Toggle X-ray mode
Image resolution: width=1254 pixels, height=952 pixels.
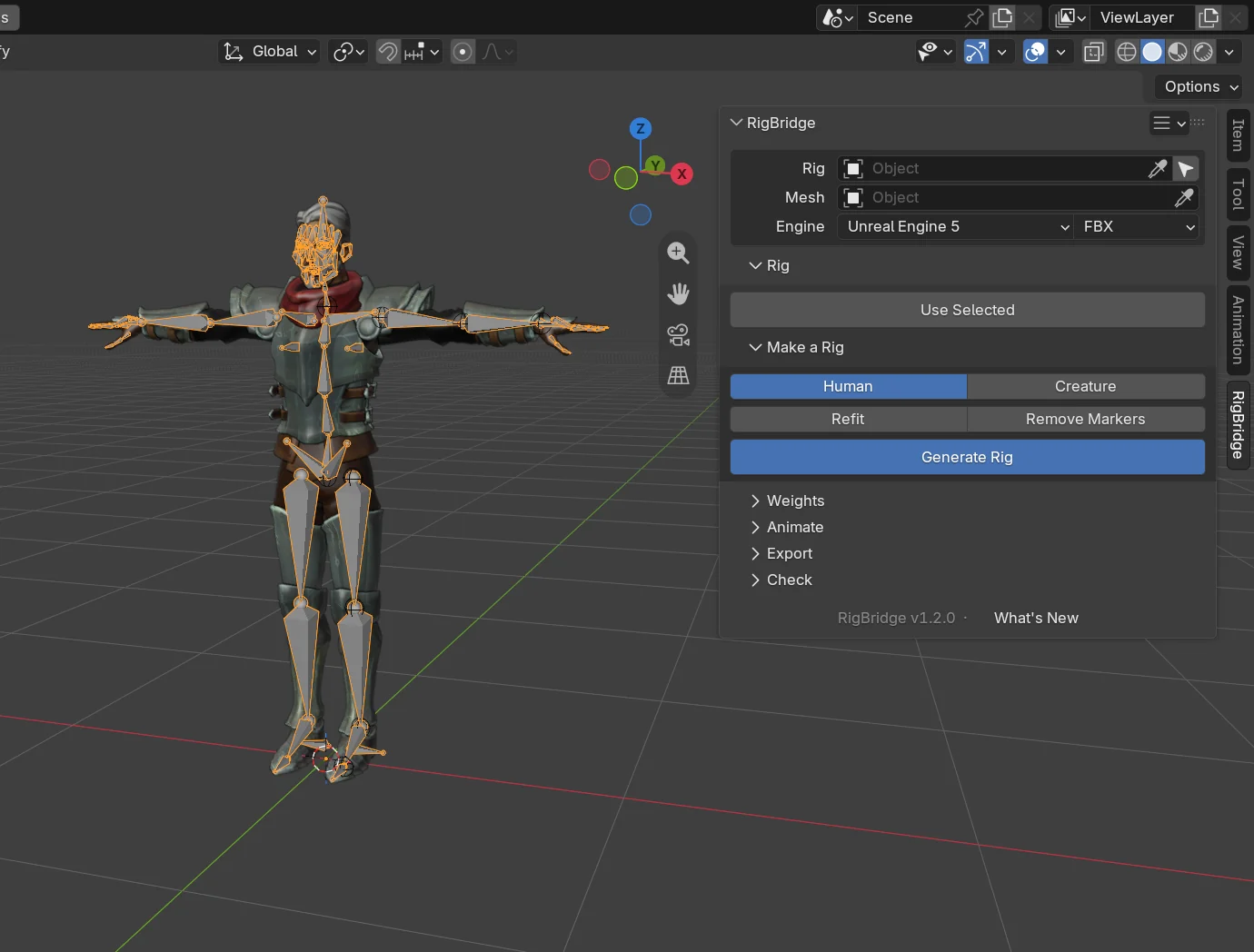tap(1094, 52)
